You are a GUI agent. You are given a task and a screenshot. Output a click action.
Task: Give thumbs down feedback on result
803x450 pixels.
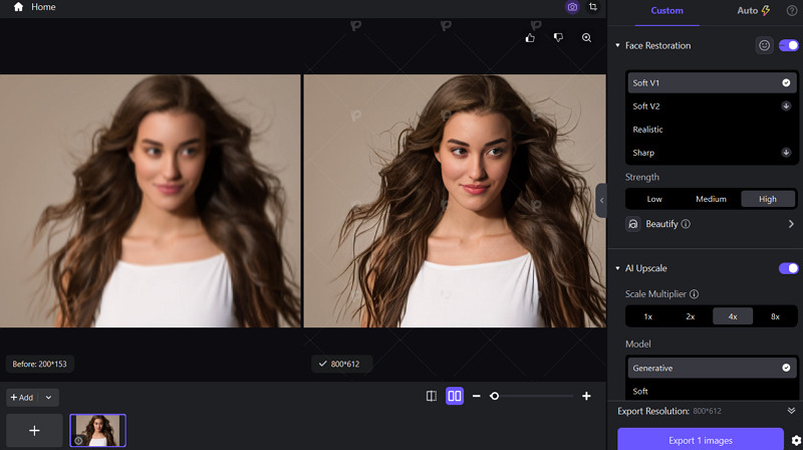pyautogui.click(x=558, y=37)
